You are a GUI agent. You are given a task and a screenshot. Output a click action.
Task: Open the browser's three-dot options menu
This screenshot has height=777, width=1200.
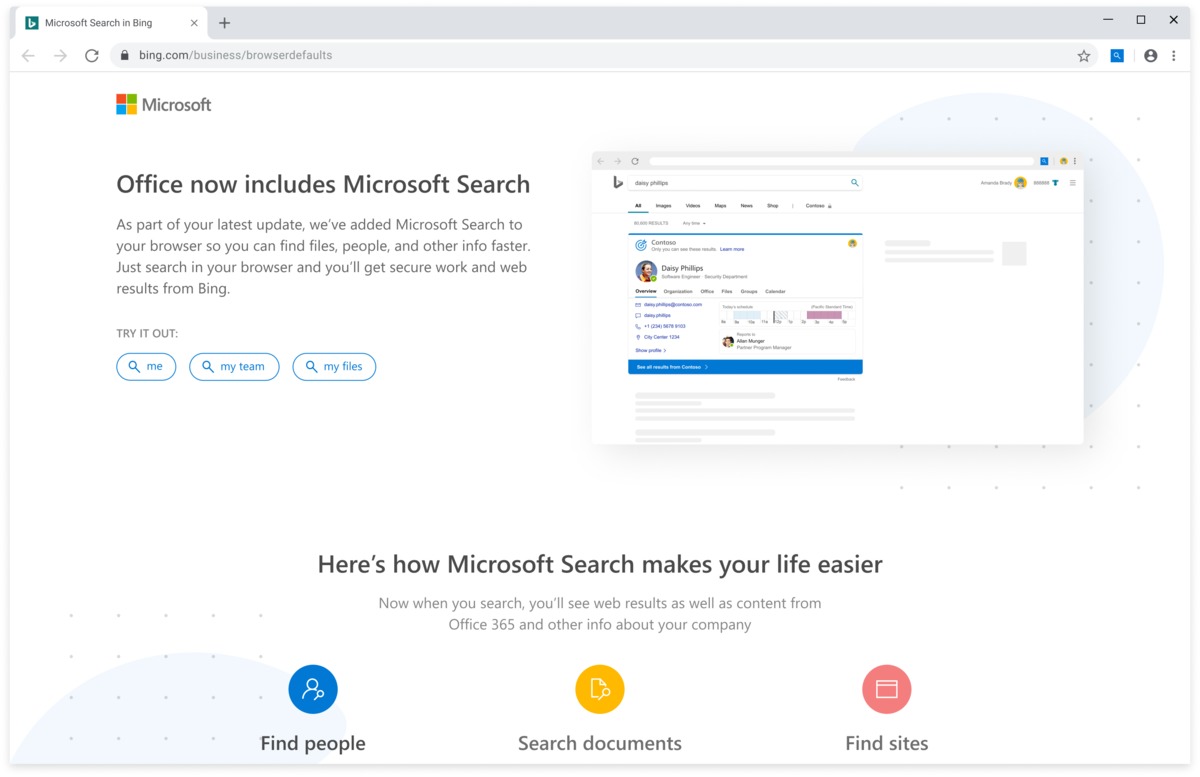(x=1174, y=55)
